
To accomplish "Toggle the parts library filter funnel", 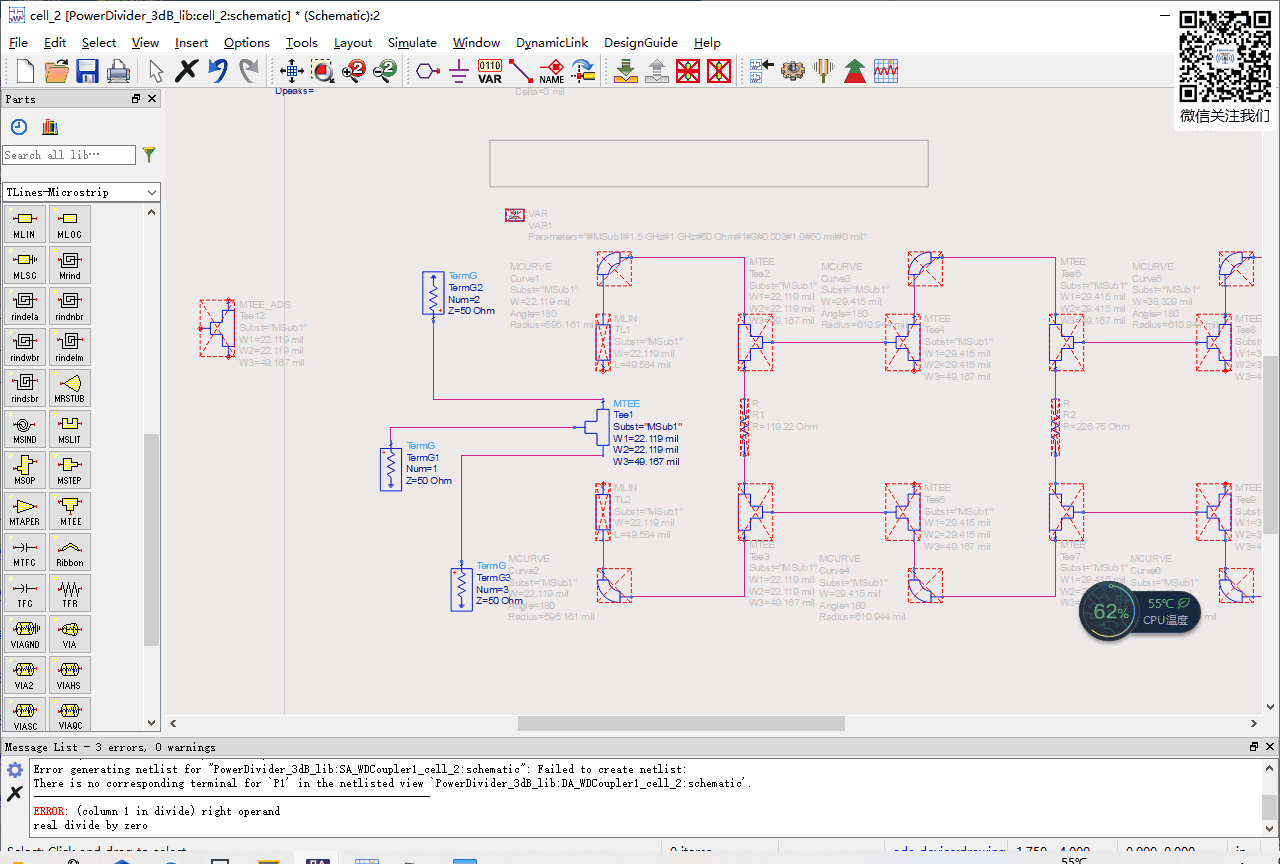I will coord(149,155).
